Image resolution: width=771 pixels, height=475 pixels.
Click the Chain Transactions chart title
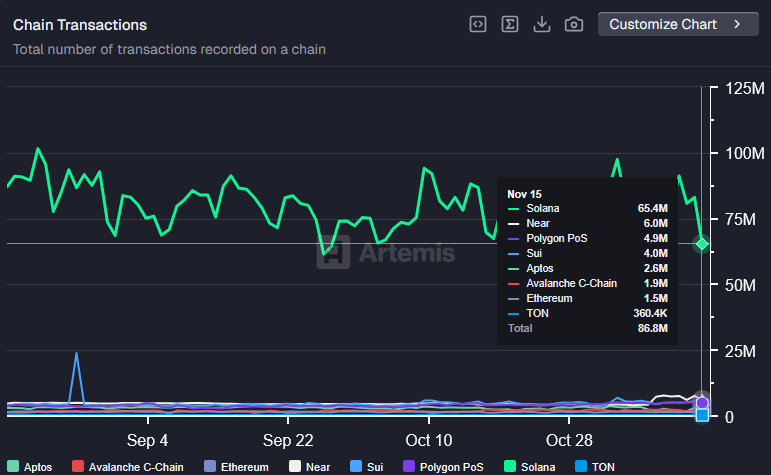click(x=80, y=25)
